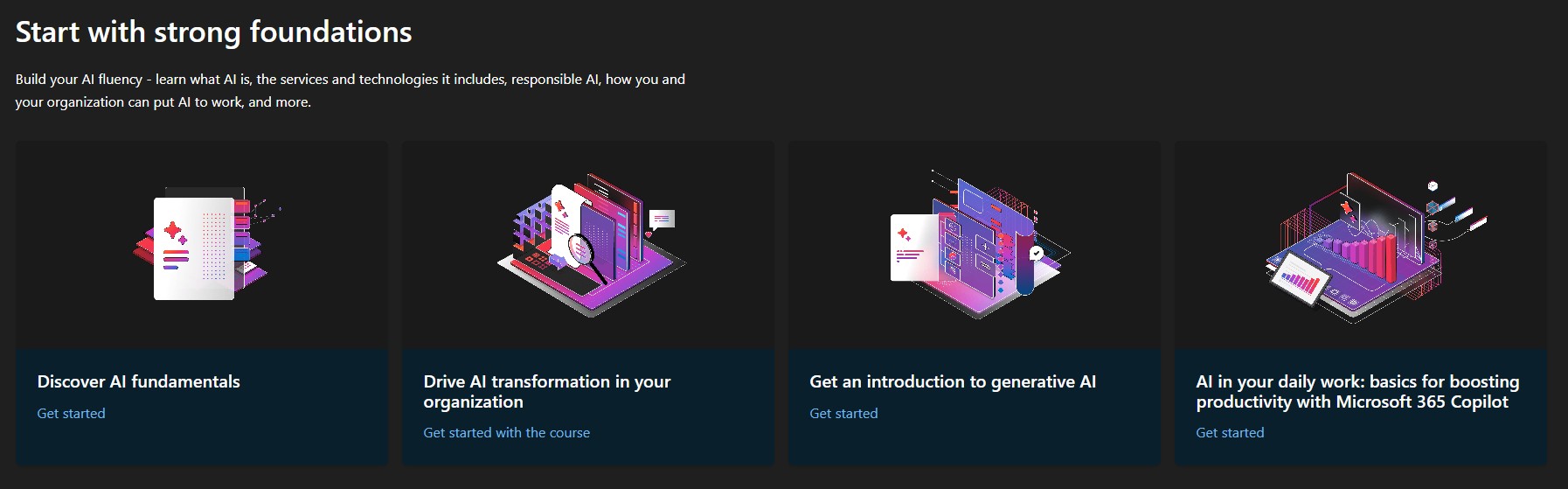
Task: Open the AI in your daily work title
Action: click(1356, 391)
